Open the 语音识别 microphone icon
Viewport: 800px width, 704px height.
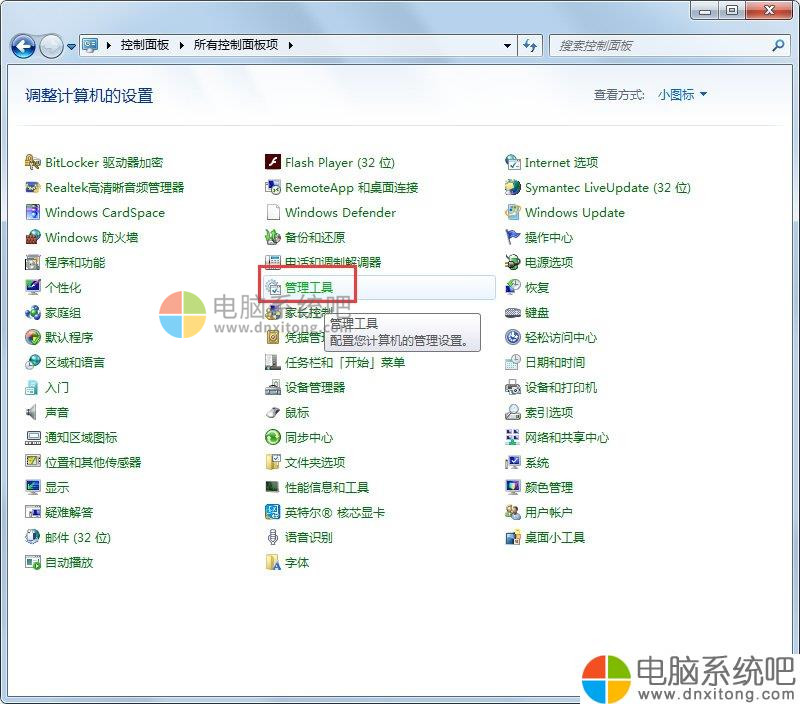(x=273, y=538)
